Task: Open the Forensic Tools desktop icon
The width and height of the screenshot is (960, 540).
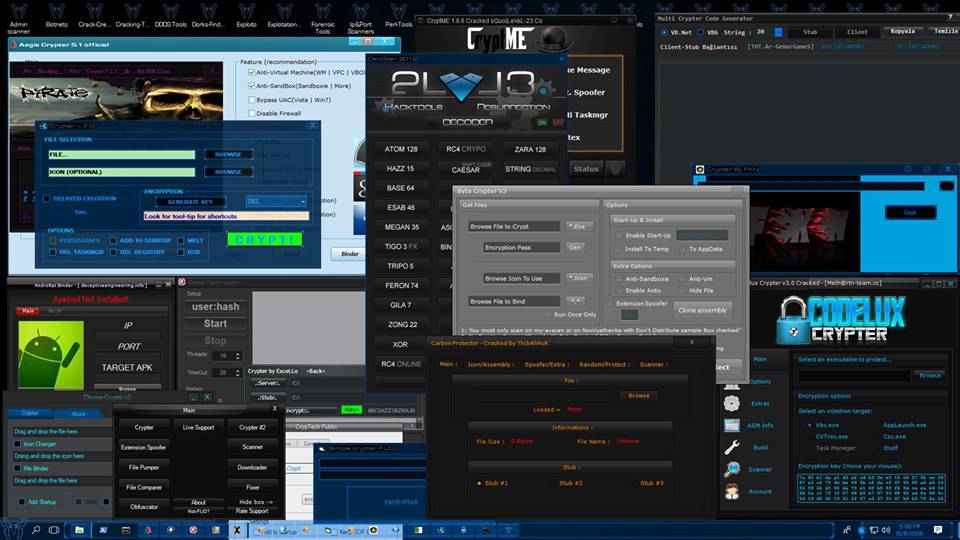Action: coord(323,17)
